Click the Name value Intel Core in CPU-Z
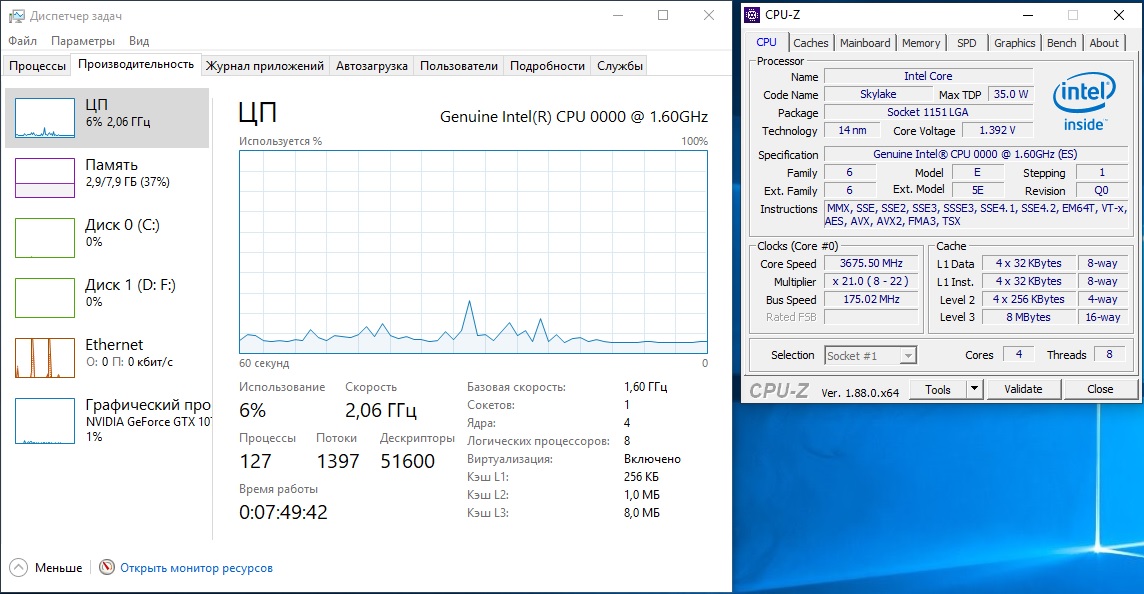 928,76
